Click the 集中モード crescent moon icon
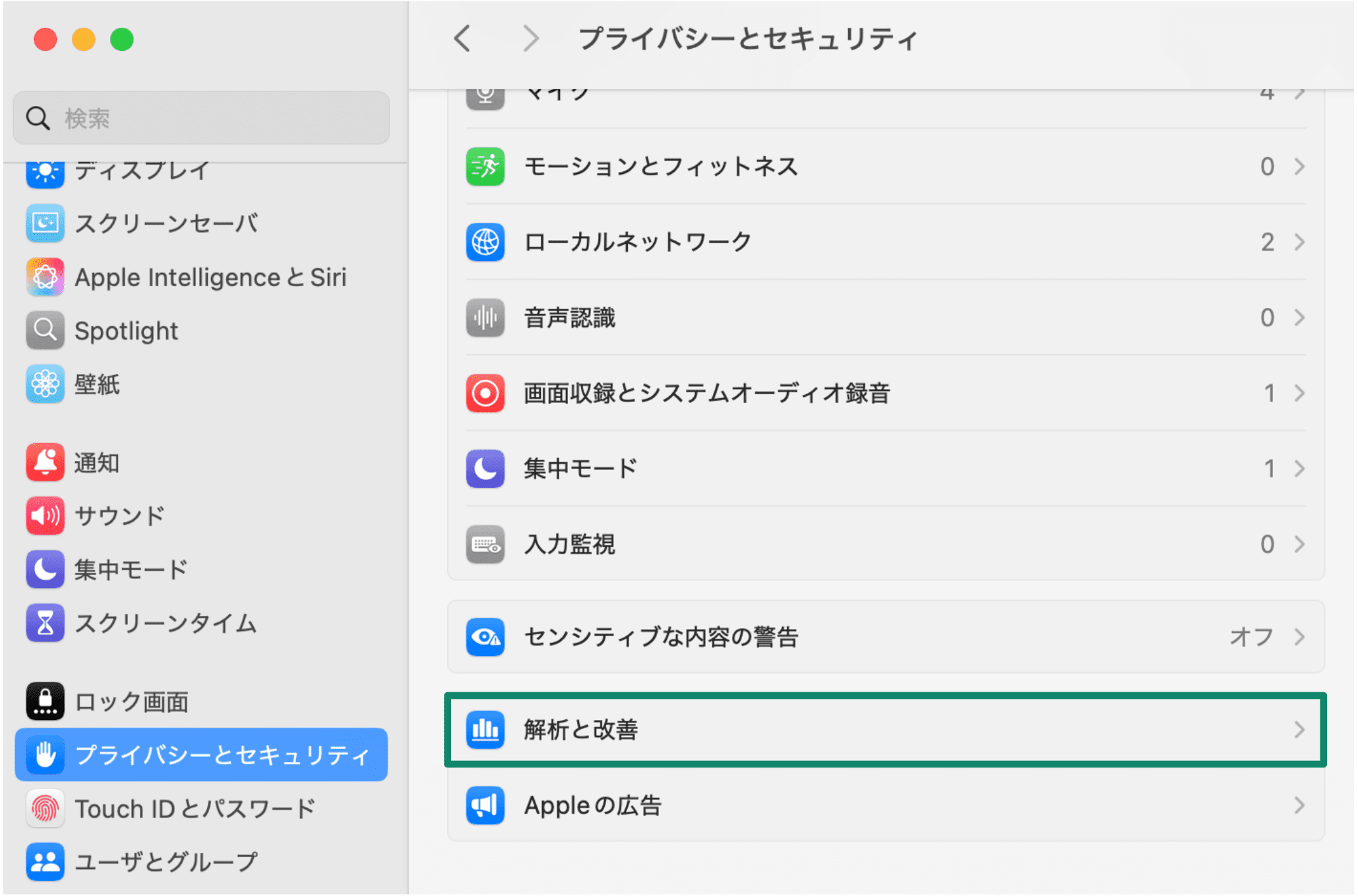The image size is (1358, 896). 485,468
